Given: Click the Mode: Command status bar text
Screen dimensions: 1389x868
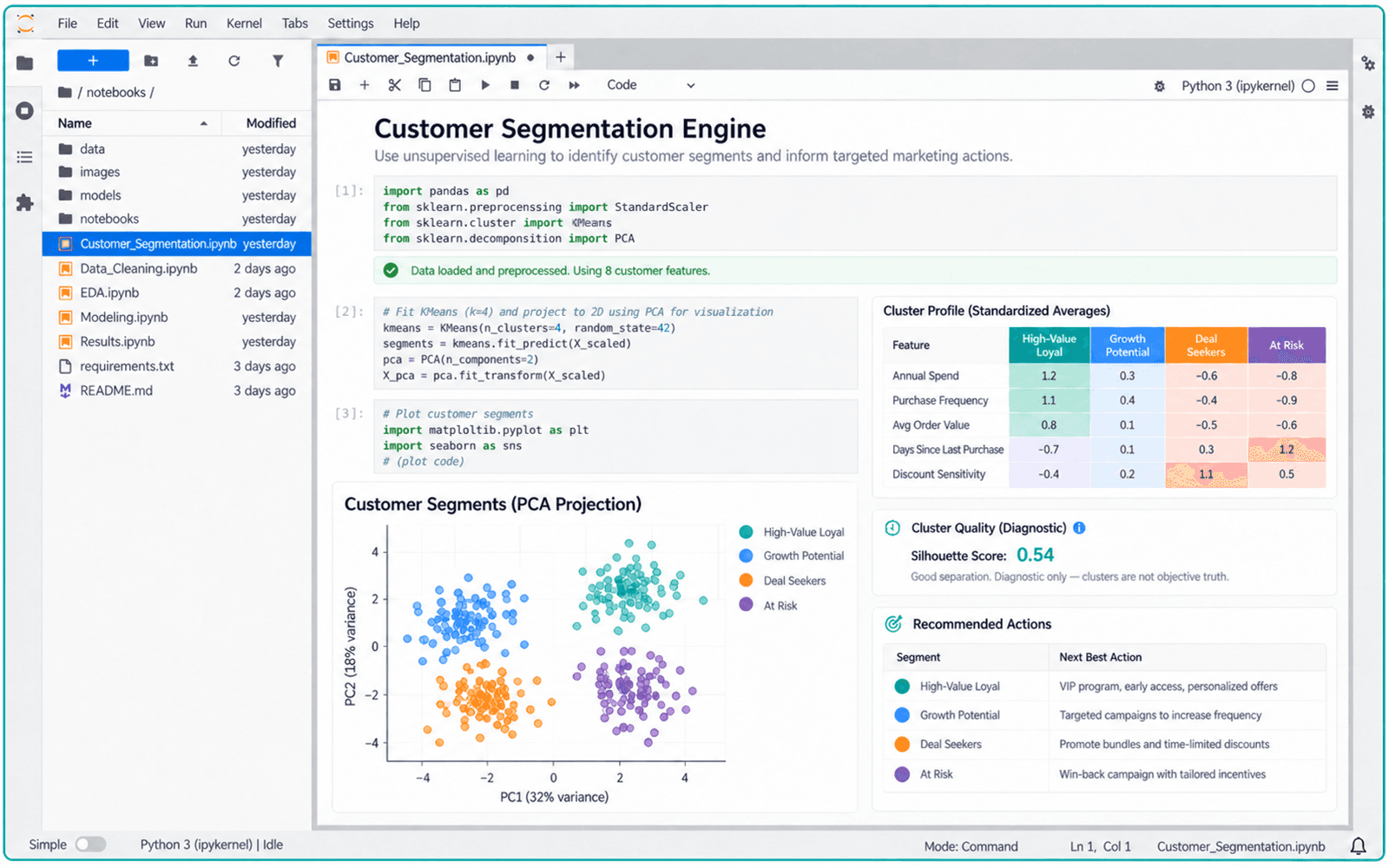Looking at the screenshot, I should (971, 846).
